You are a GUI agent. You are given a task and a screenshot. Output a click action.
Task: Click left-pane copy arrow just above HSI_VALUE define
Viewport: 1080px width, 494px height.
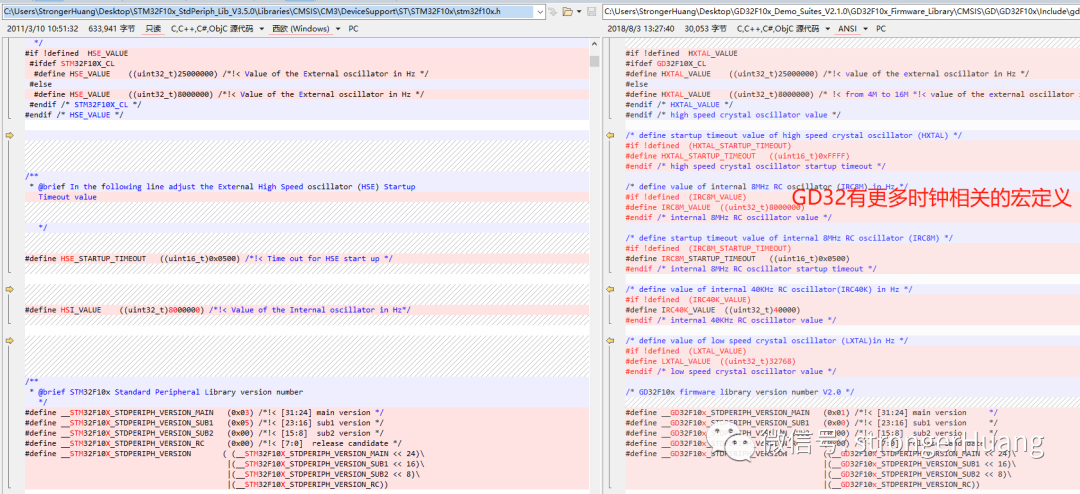coord(9,289)
